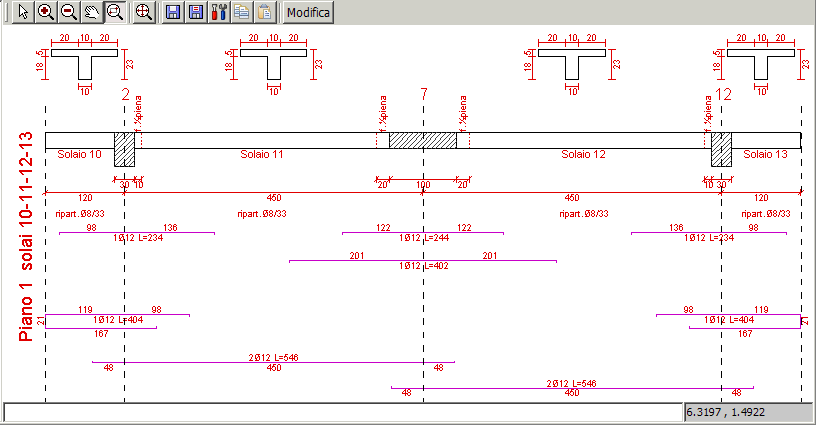This screenshot has width=816, height=425.
Task: Activate the zoom in magnifier tool
Action: pos(46,12)
